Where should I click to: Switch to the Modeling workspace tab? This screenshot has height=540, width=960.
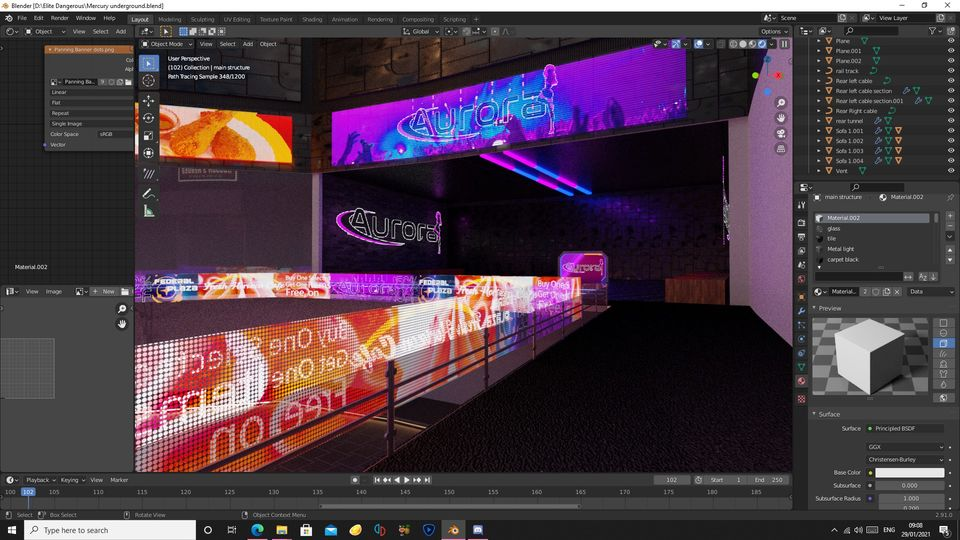click(170, 19)
